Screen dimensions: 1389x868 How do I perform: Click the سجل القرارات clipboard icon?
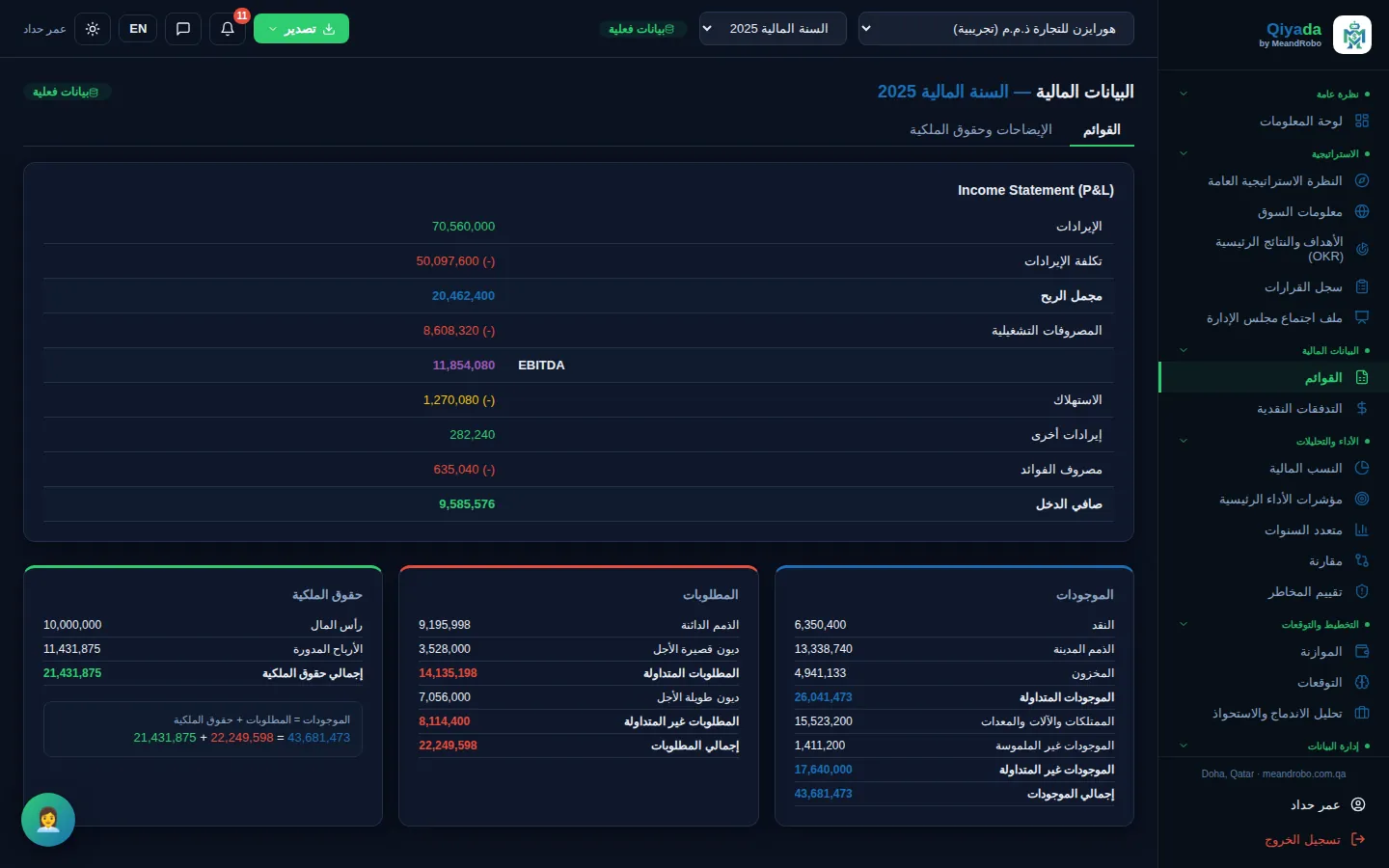(x=1362, y=286)
